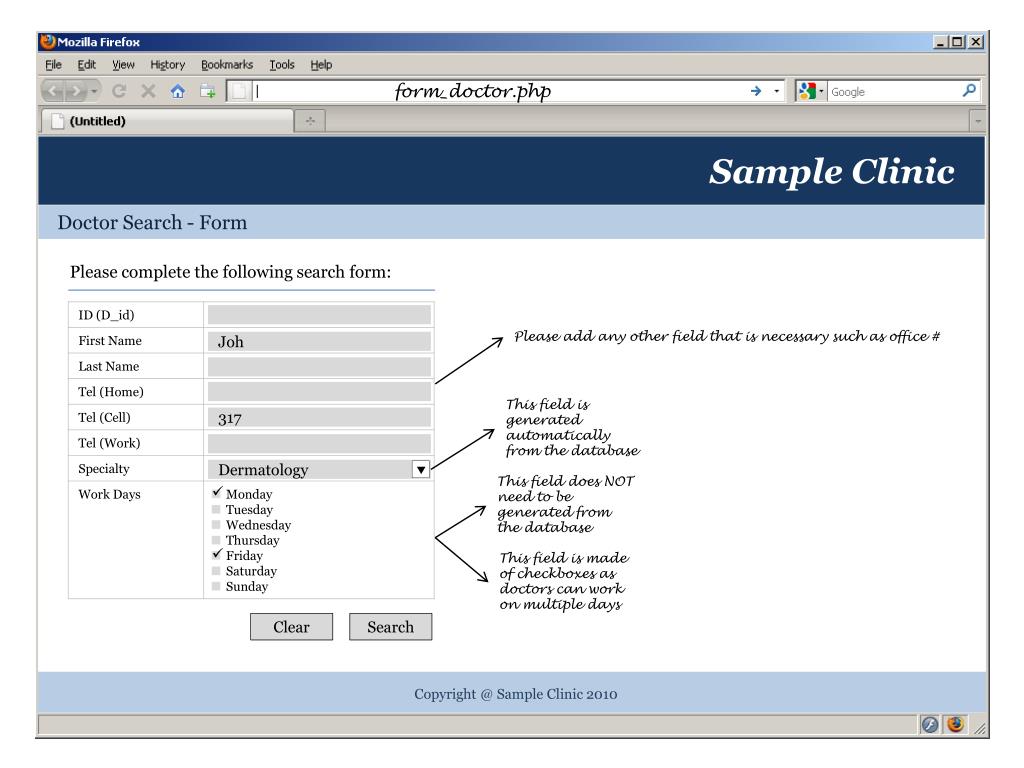Screen dimensions: 1024x768
Task: Click the Specialty label
Action: (x=104, y=469)
